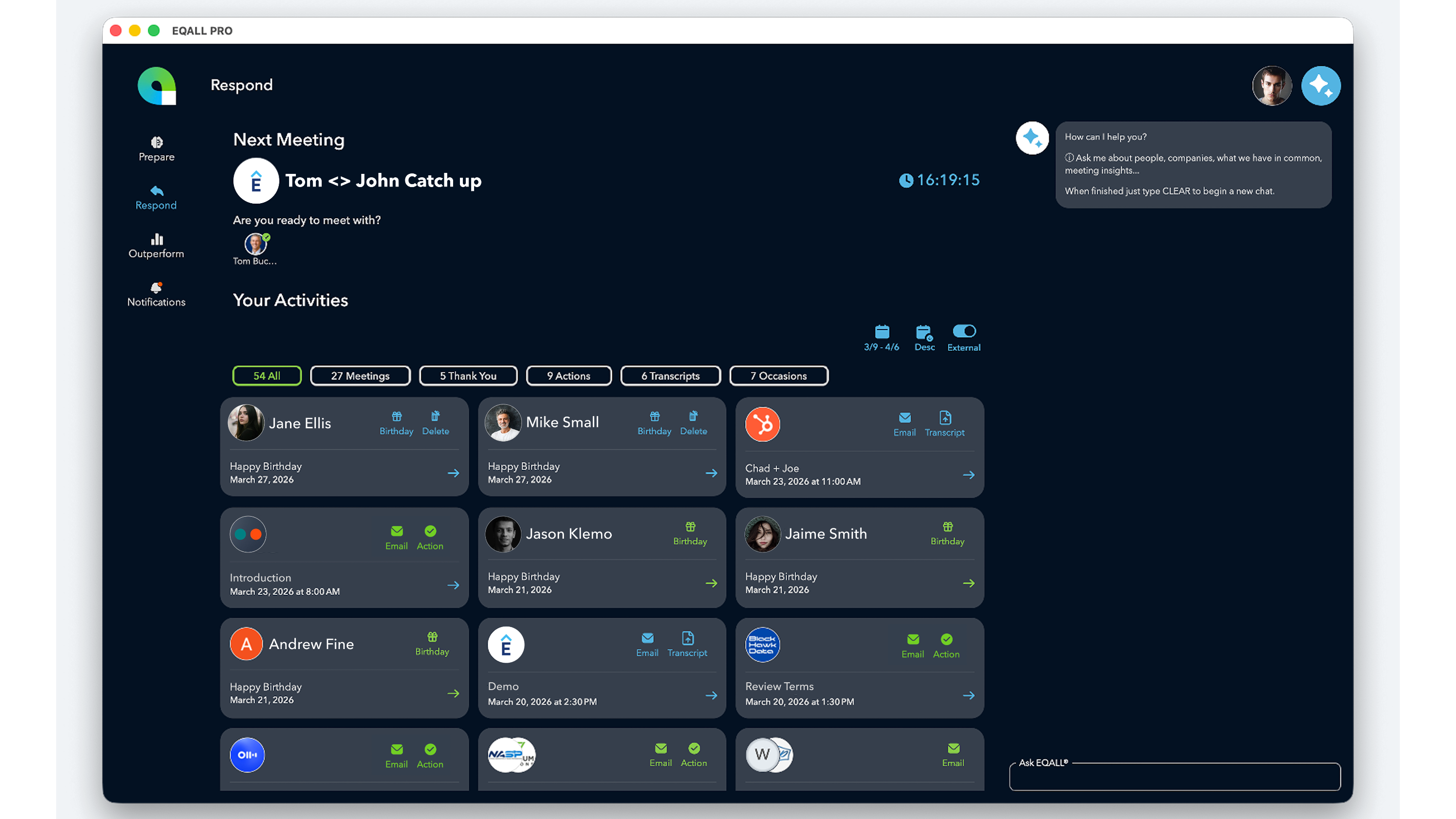
Task: Select the 27 Meetings filter tab
Action: (x=360, y=376)
